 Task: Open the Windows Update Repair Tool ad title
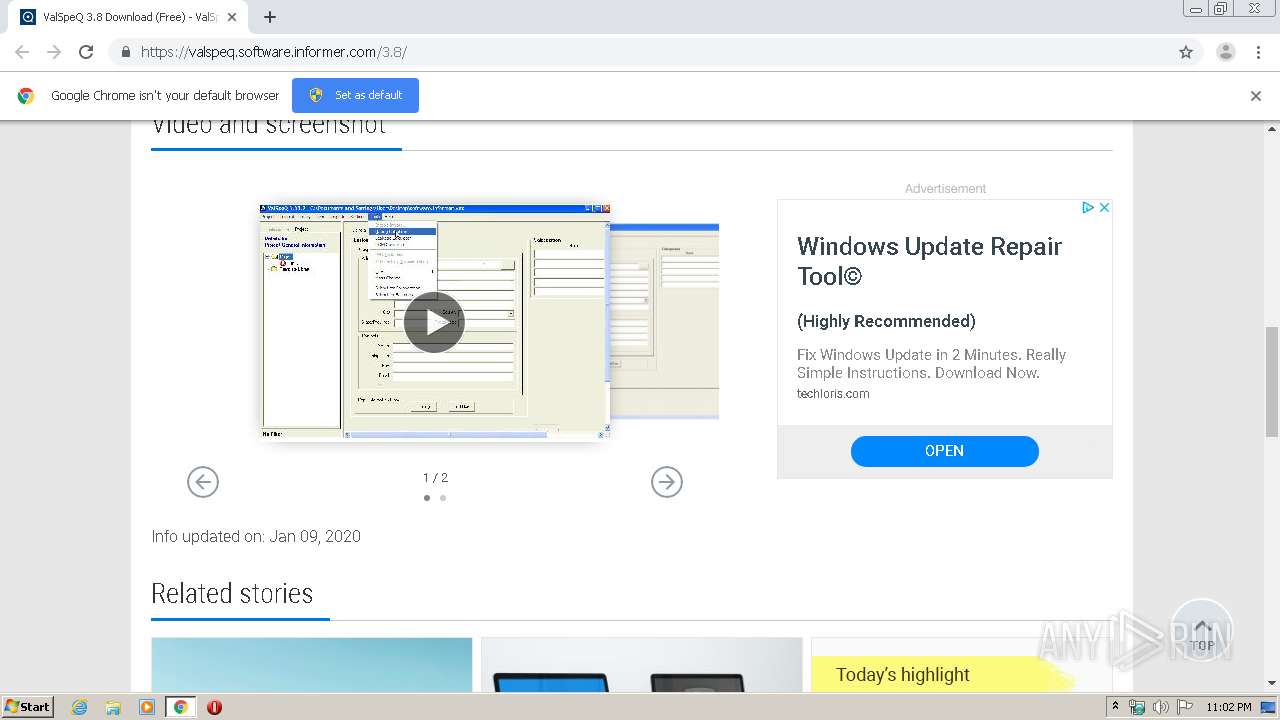coord(929,261)
